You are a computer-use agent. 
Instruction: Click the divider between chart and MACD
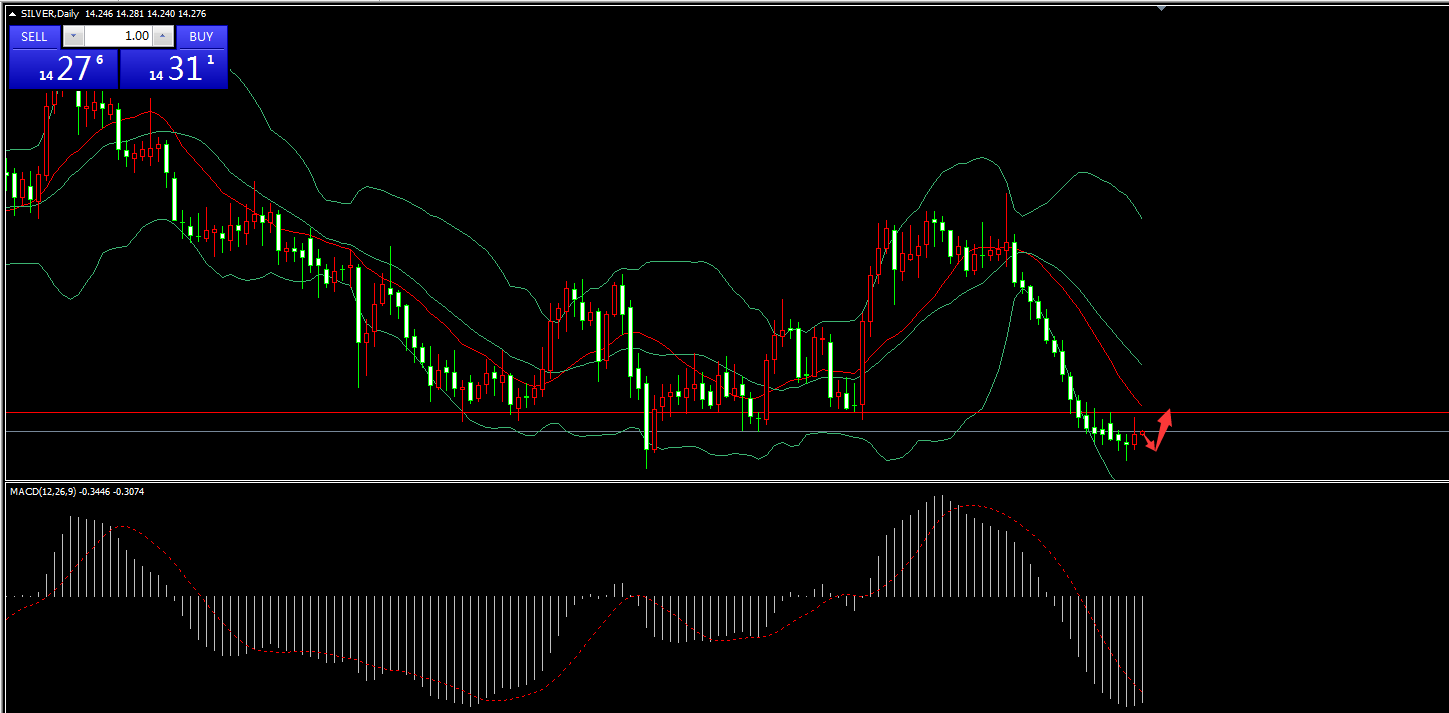tap(700, 481)
